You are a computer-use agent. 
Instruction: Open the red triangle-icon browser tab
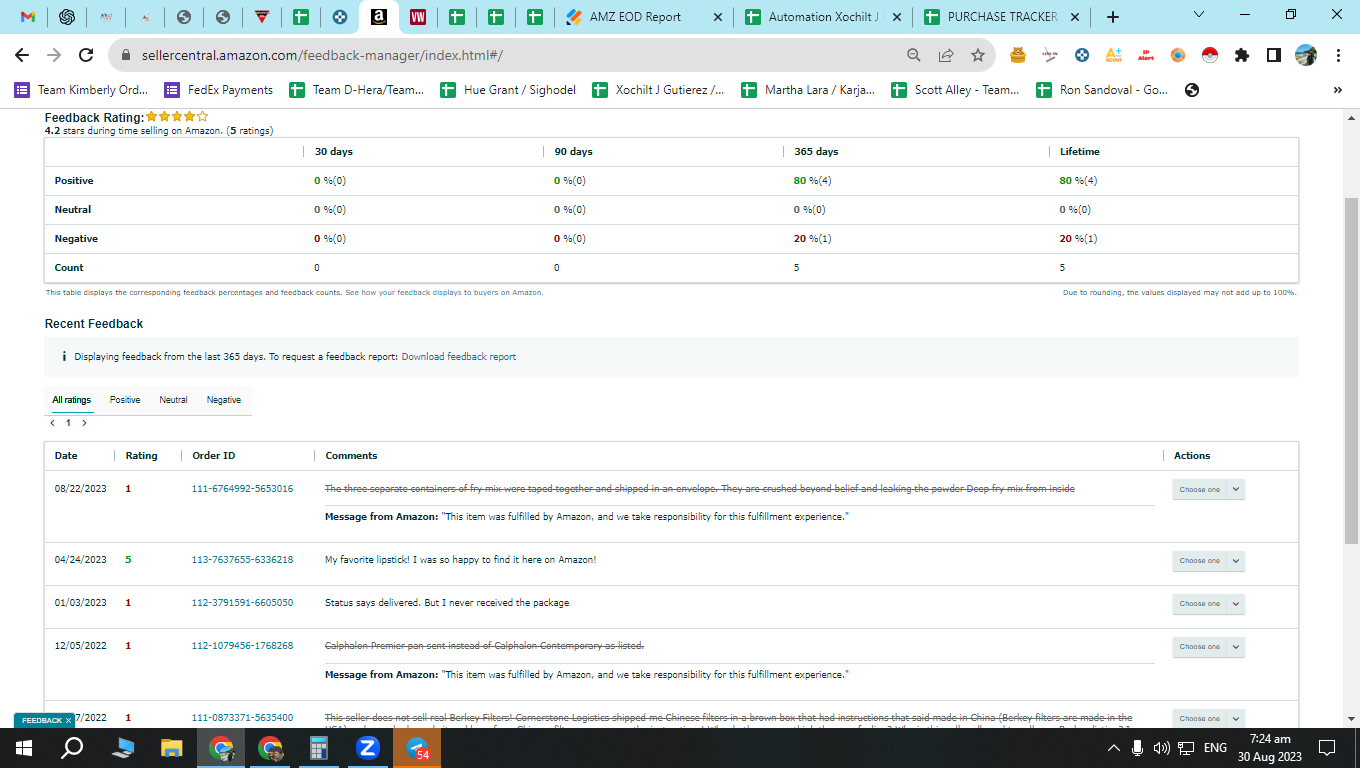click(262, 17)
